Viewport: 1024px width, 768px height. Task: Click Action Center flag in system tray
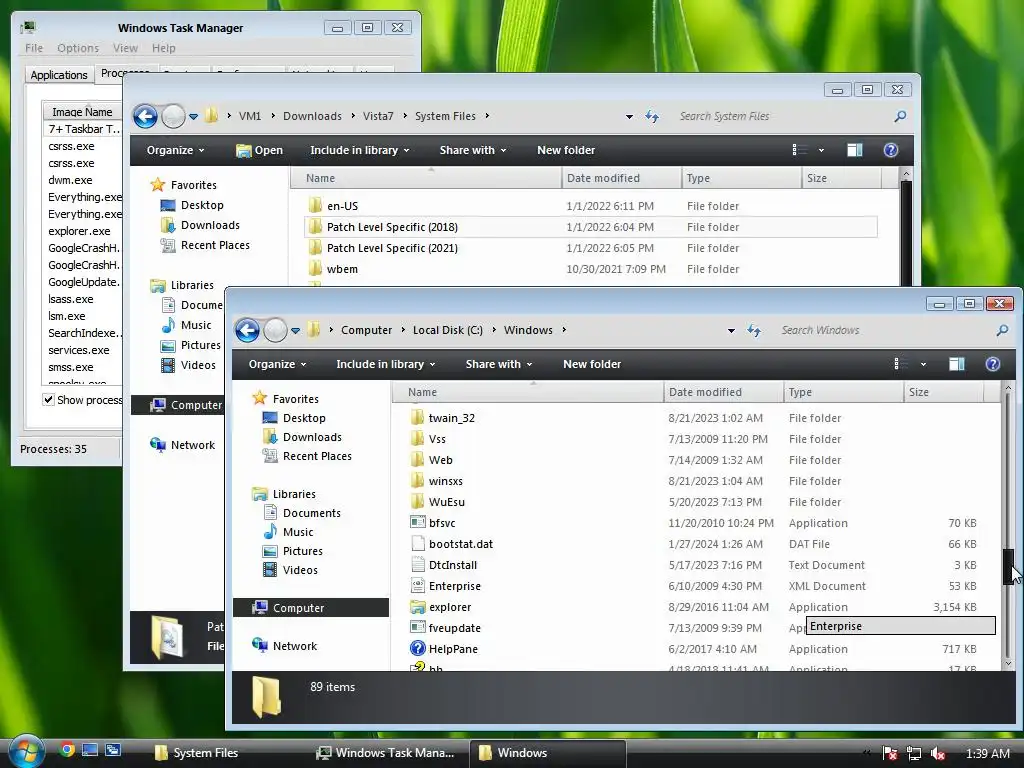[x=889, y=753]
